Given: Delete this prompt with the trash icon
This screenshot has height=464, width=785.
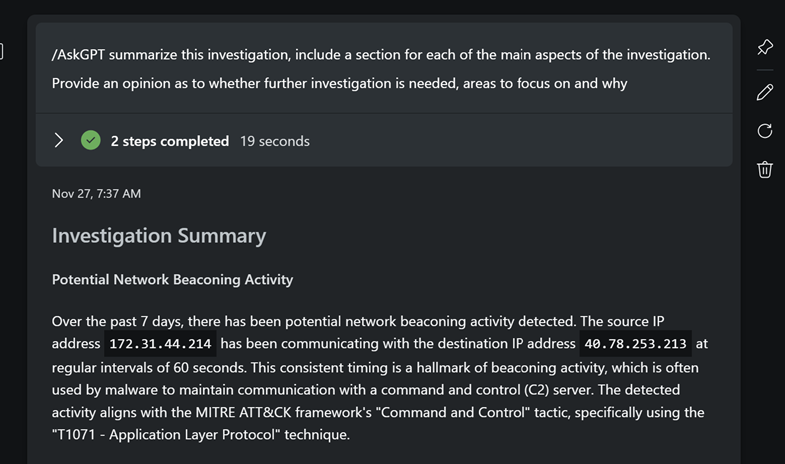Looking at the screenshot, I should click(x=765, y=169).
